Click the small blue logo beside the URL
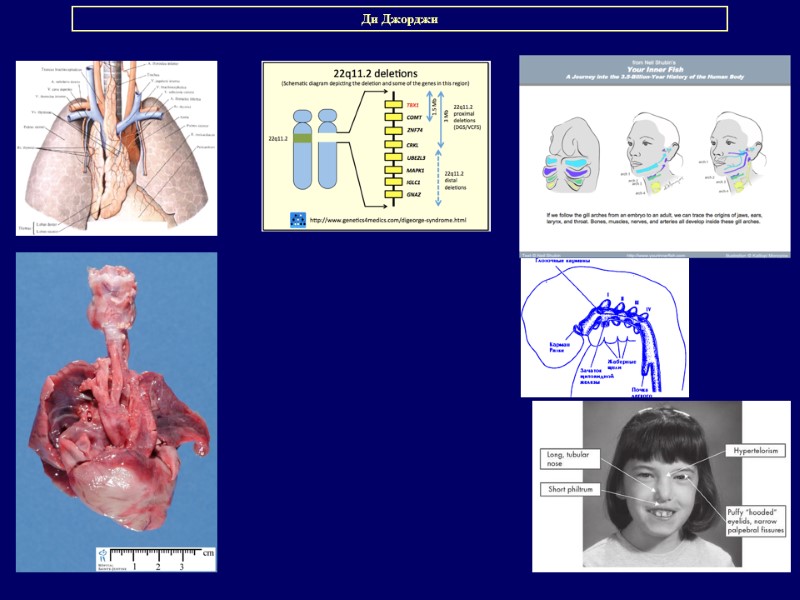 point(297,219)
